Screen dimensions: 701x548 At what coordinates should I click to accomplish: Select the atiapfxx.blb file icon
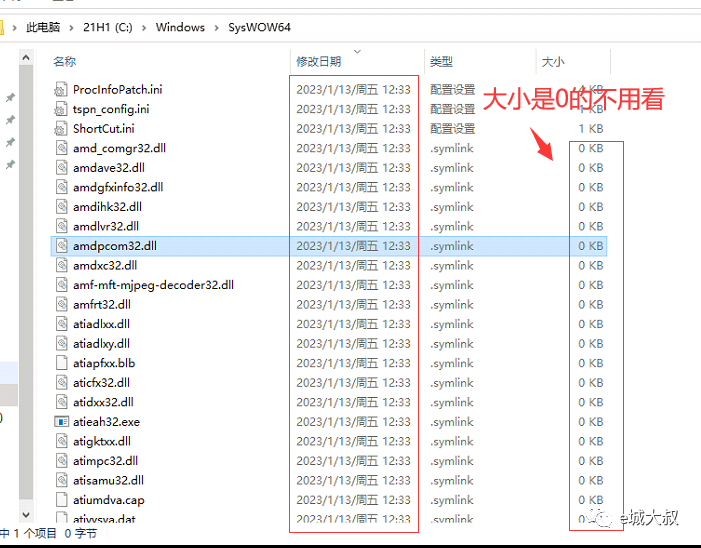click(61, 363)
